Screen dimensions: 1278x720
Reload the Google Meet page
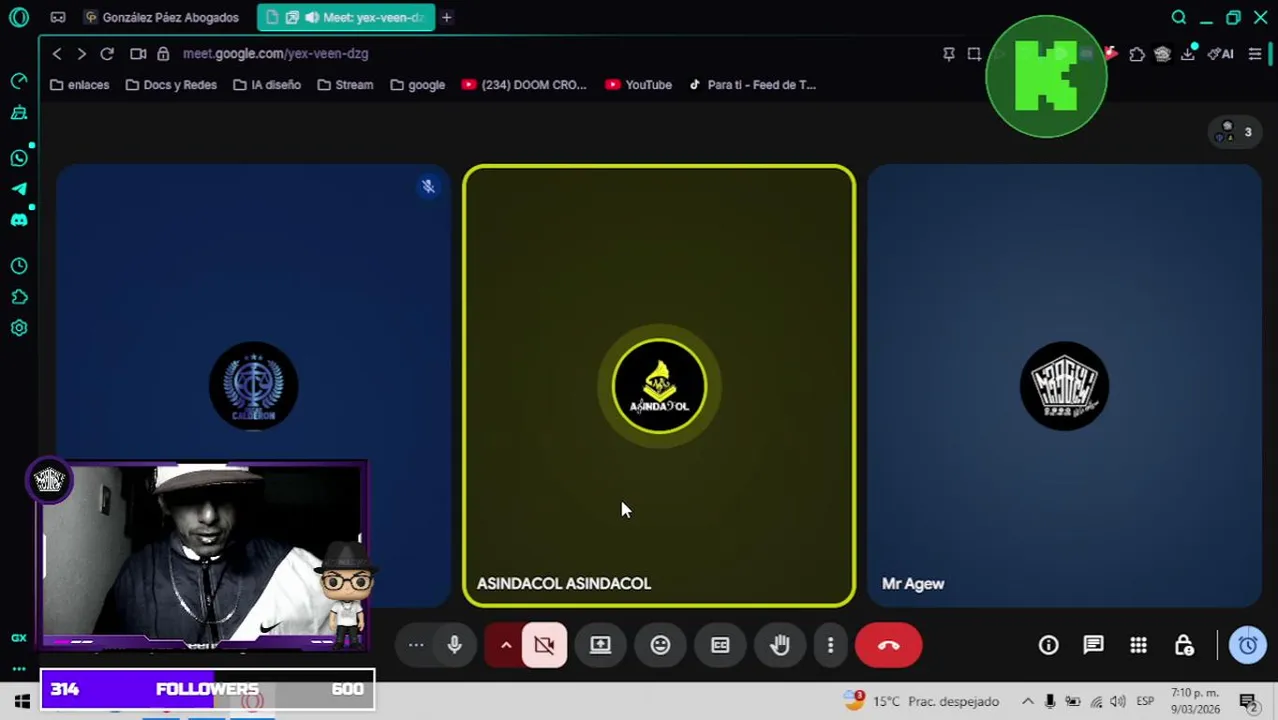click(x=107, y=54)
